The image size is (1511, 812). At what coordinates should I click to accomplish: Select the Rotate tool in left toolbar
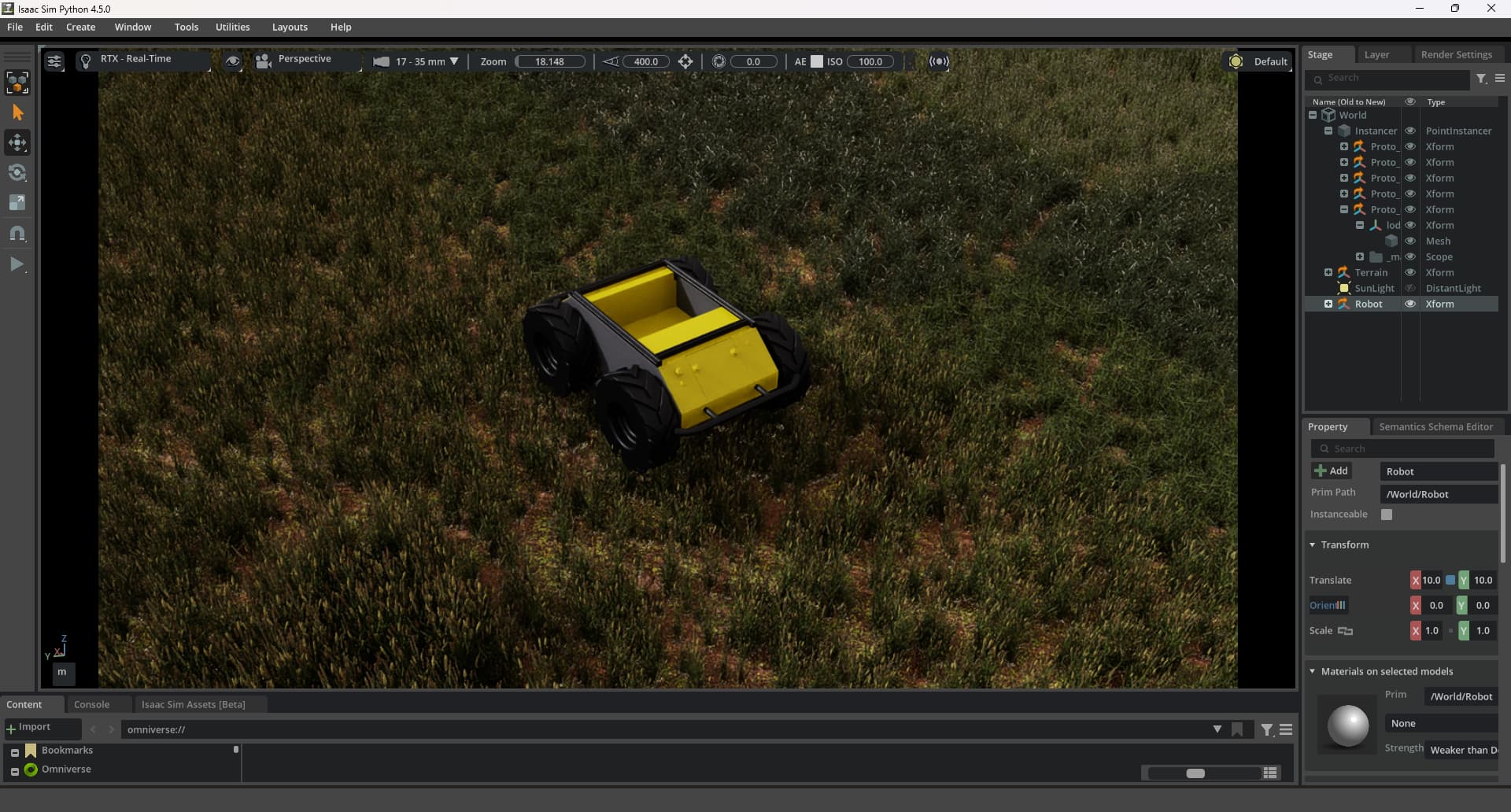(x=17, y=173)
